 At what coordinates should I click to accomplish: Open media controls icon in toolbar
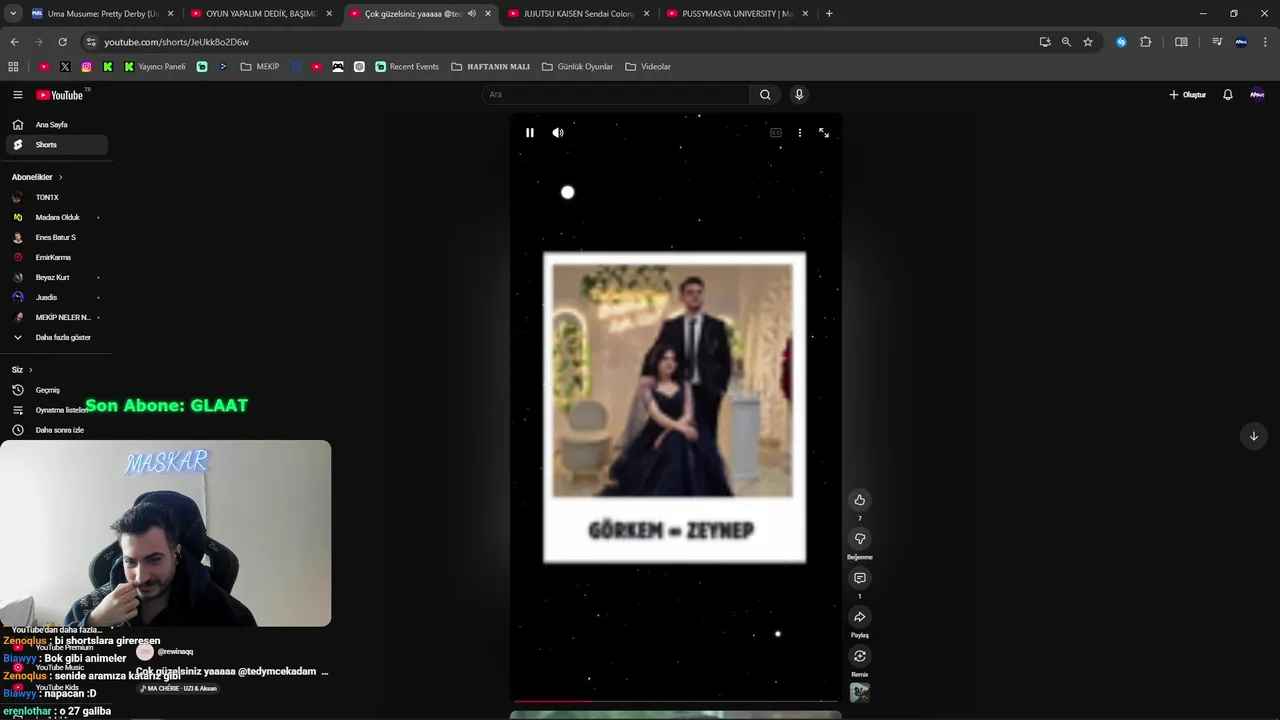tap(1217, 42)
